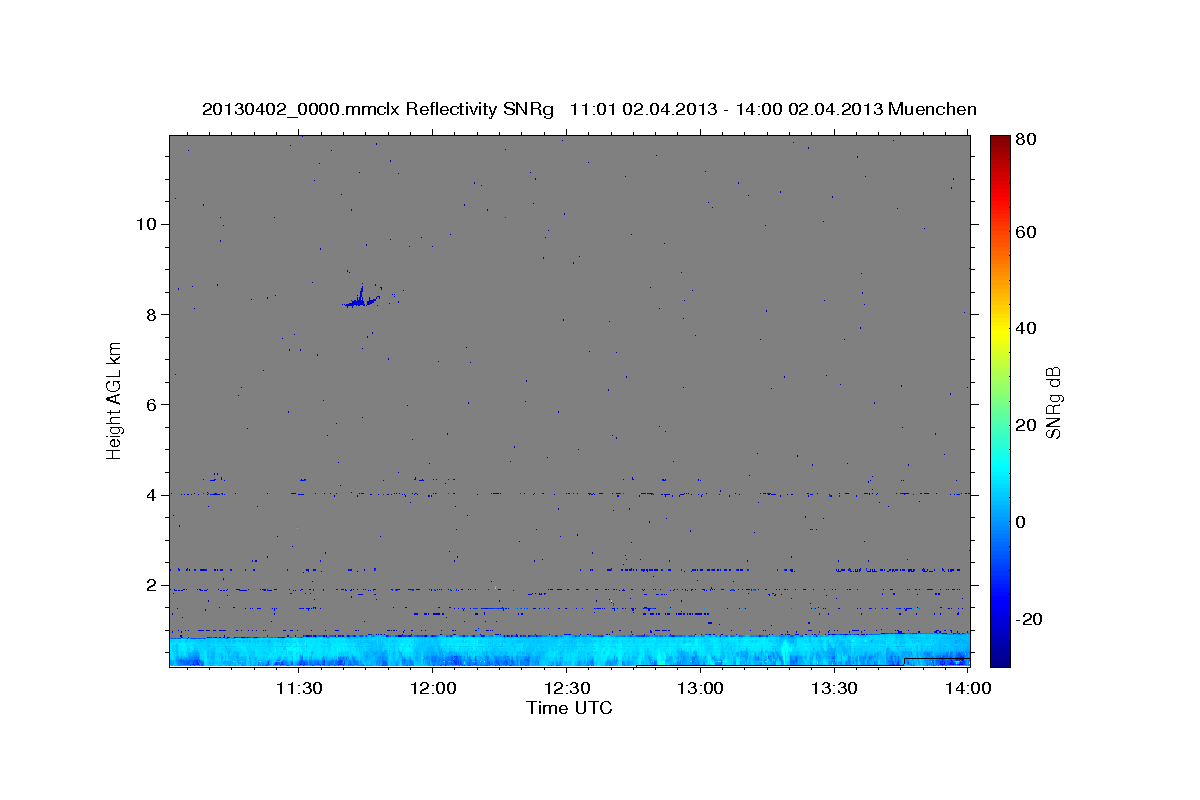The height and width of the screenshot is (800, 1200).
Task: Click the 'Time UTC' axis label
Action: coord(569,708)
